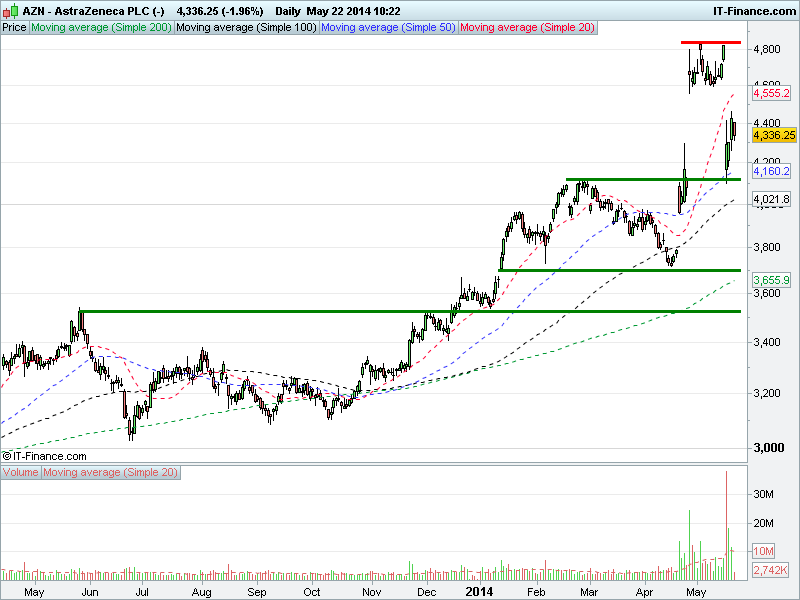This screenshot has width=800, height=600.
Task: Open volume Moving average (Simple 20) label
Action: click(x=110, y=472)
